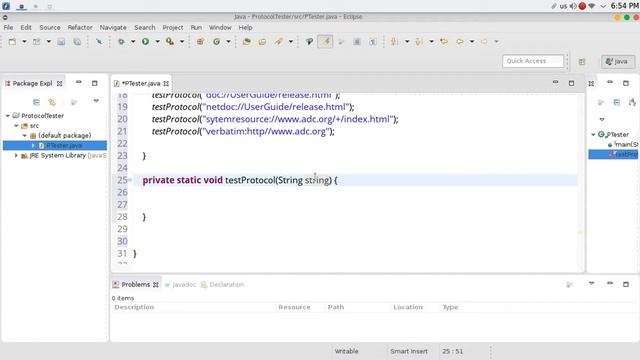Click the Save All toolbar icon
640x360 pixels.
(x=77, y=42)
